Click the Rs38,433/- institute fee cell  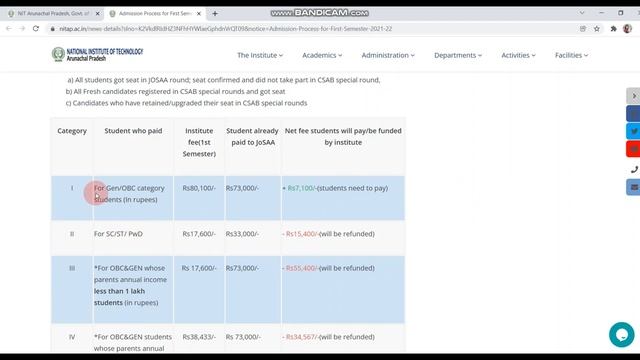pos(199,337)
